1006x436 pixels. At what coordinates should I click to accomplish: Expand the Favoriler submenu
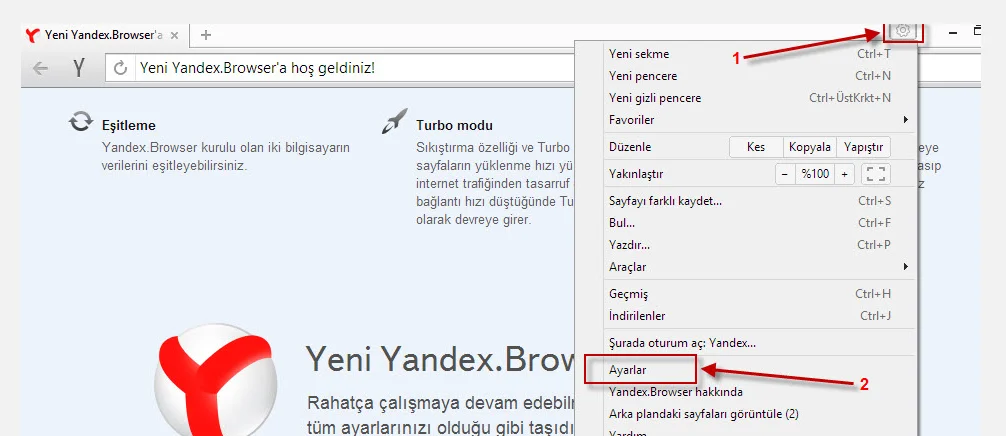(757, 120)
